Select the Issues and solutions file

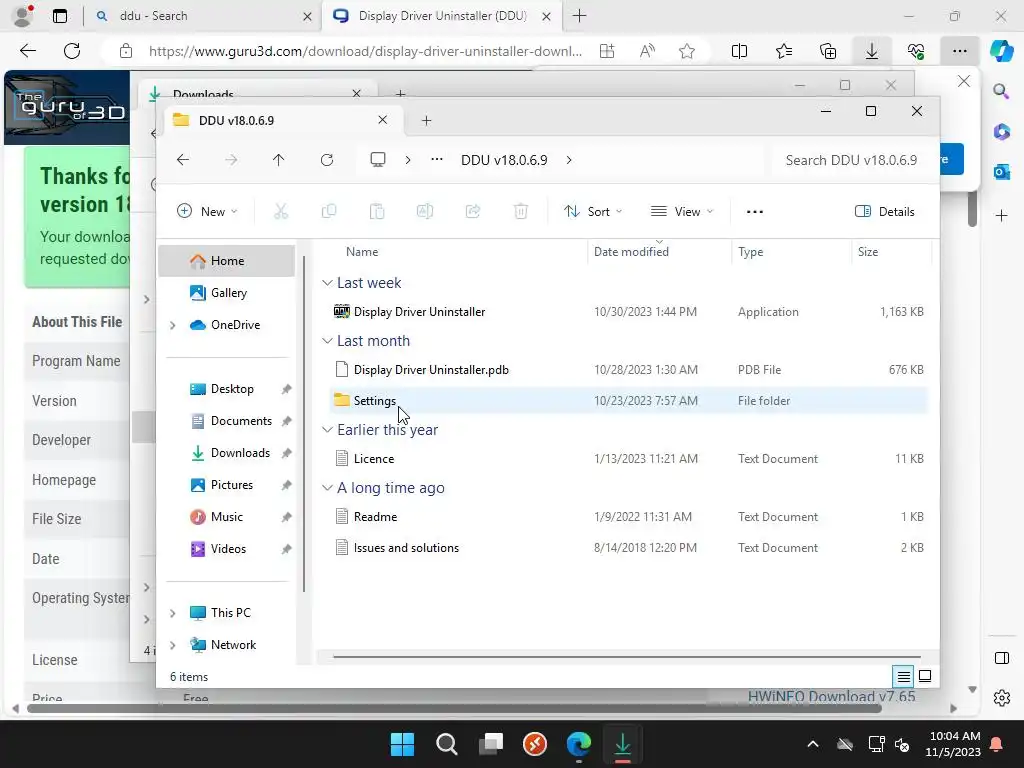tap(628, 547)
